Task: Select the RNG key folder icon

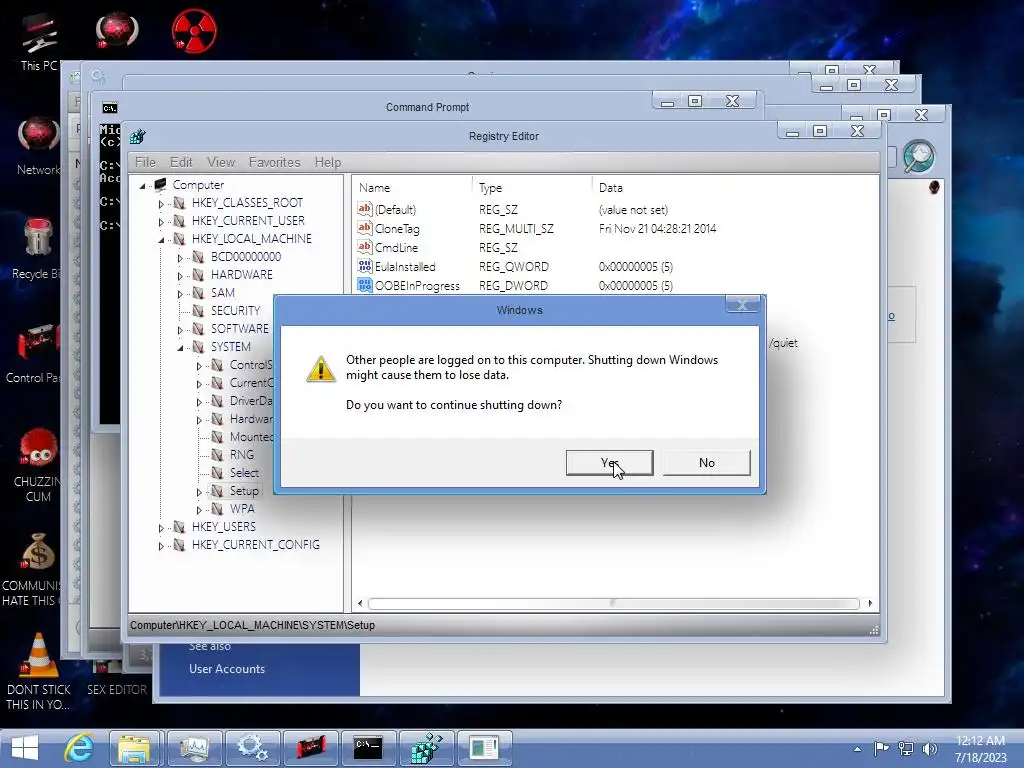Action: pos(217,455)
